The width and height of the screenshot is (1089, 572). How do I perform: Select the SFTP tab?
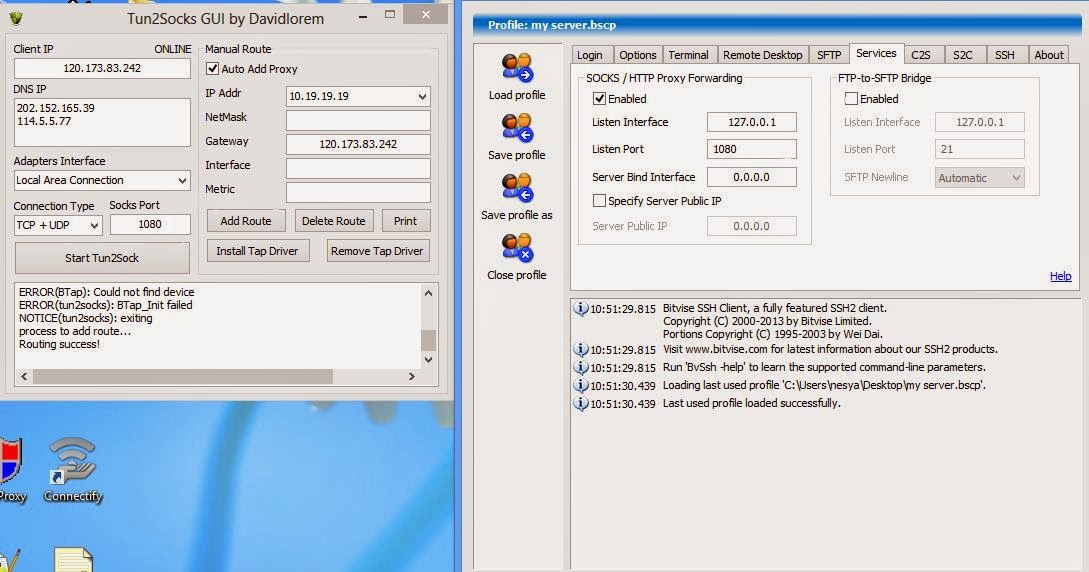[829, 55]
